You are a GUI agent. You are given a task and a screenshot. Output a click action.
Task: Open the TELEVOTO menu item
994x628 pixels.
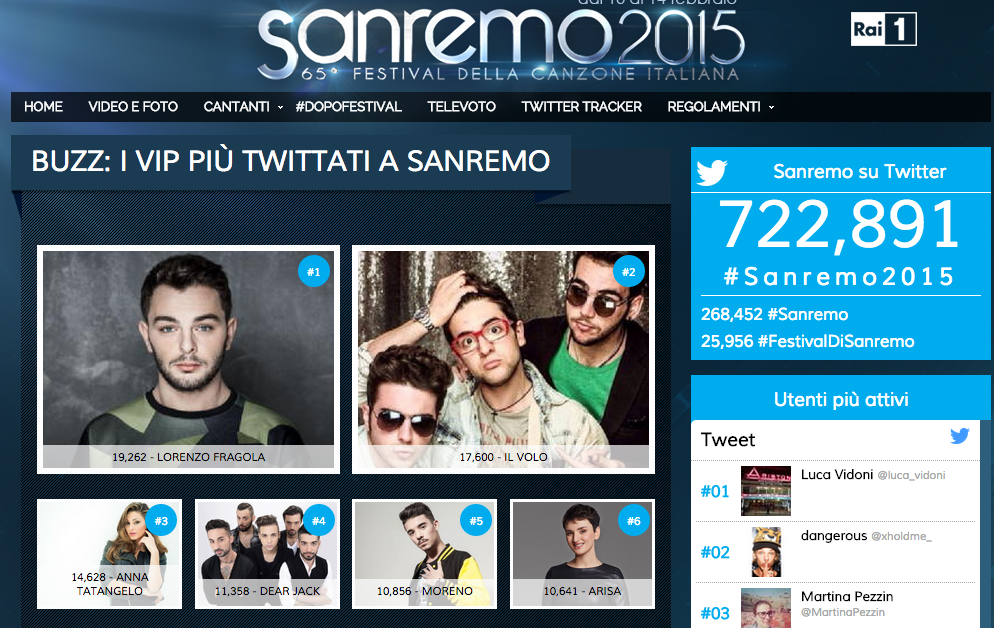[x=462, y=106]
